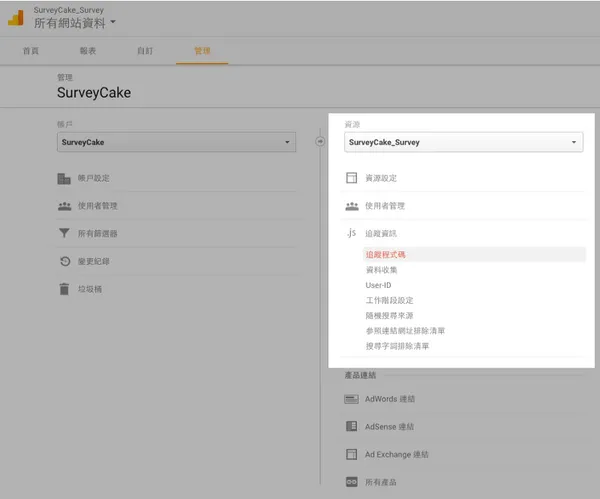Screen dimensions: 600x499
Task: Open the 所有網站資料 view selector dropdown
Action: coord(74,23)
